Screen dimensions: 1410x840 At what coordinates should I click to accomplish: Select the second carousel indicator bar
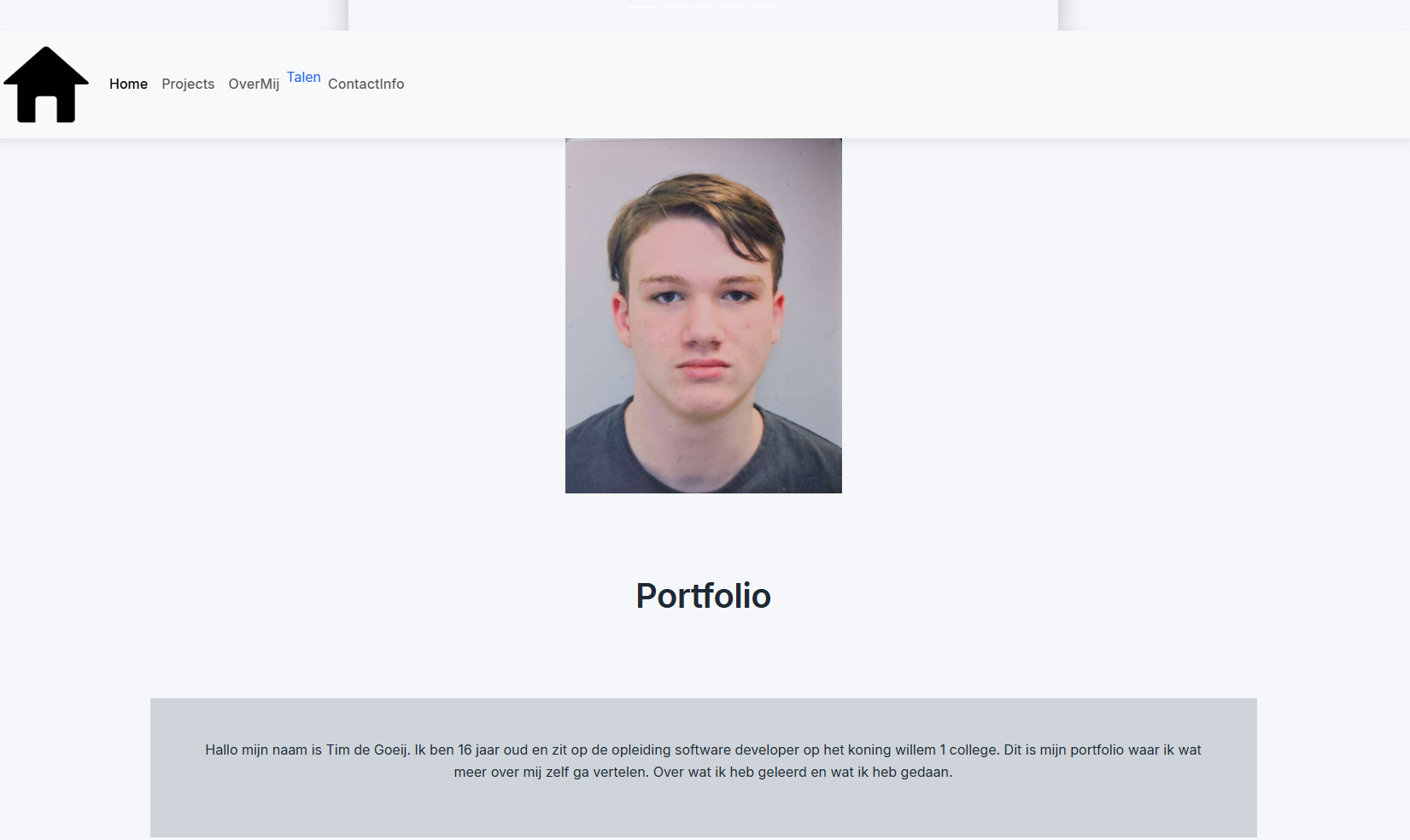(x=673, y=7)
